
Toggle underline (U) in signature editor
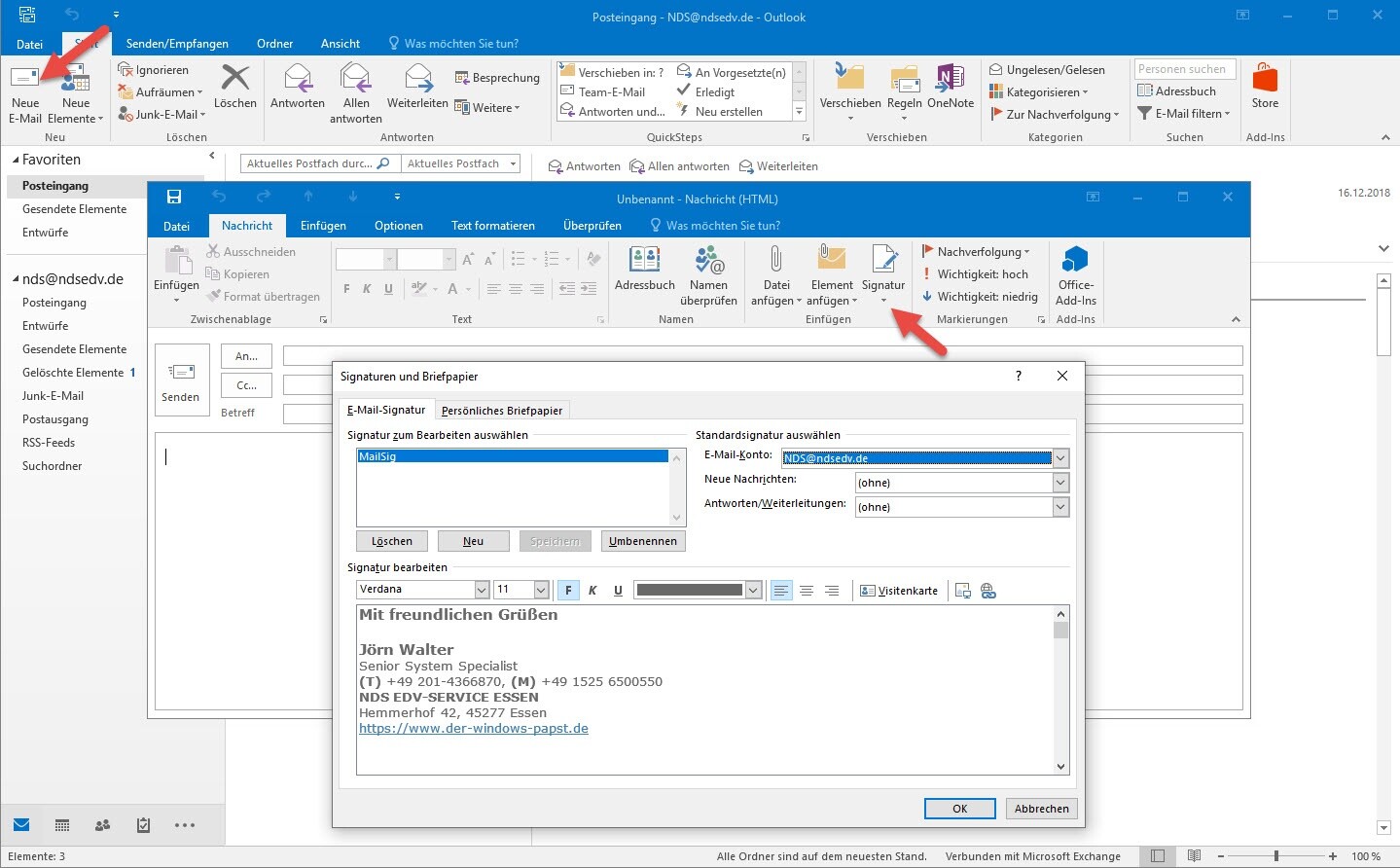(x=618, y=591)
